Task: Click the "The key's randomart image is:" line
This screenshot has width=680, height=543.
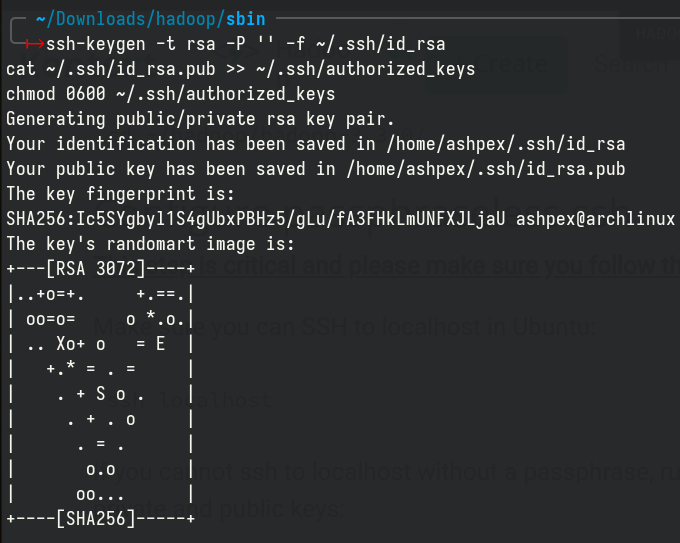Action: (x=150, y=243)
